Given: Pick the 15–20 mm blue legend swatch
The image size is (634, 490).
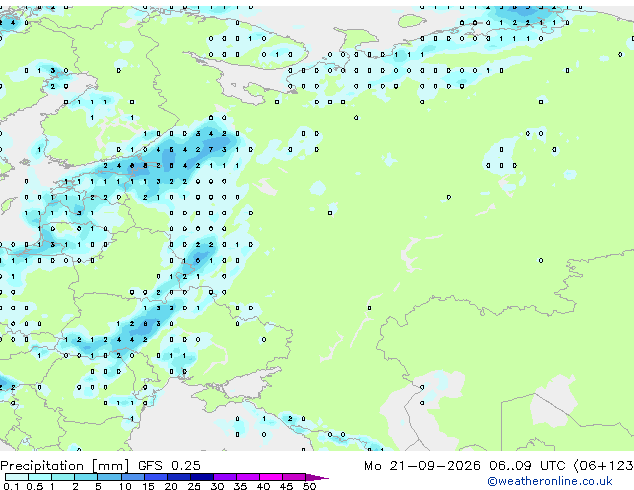Looking at the screenshot, I should coord(155,477).
